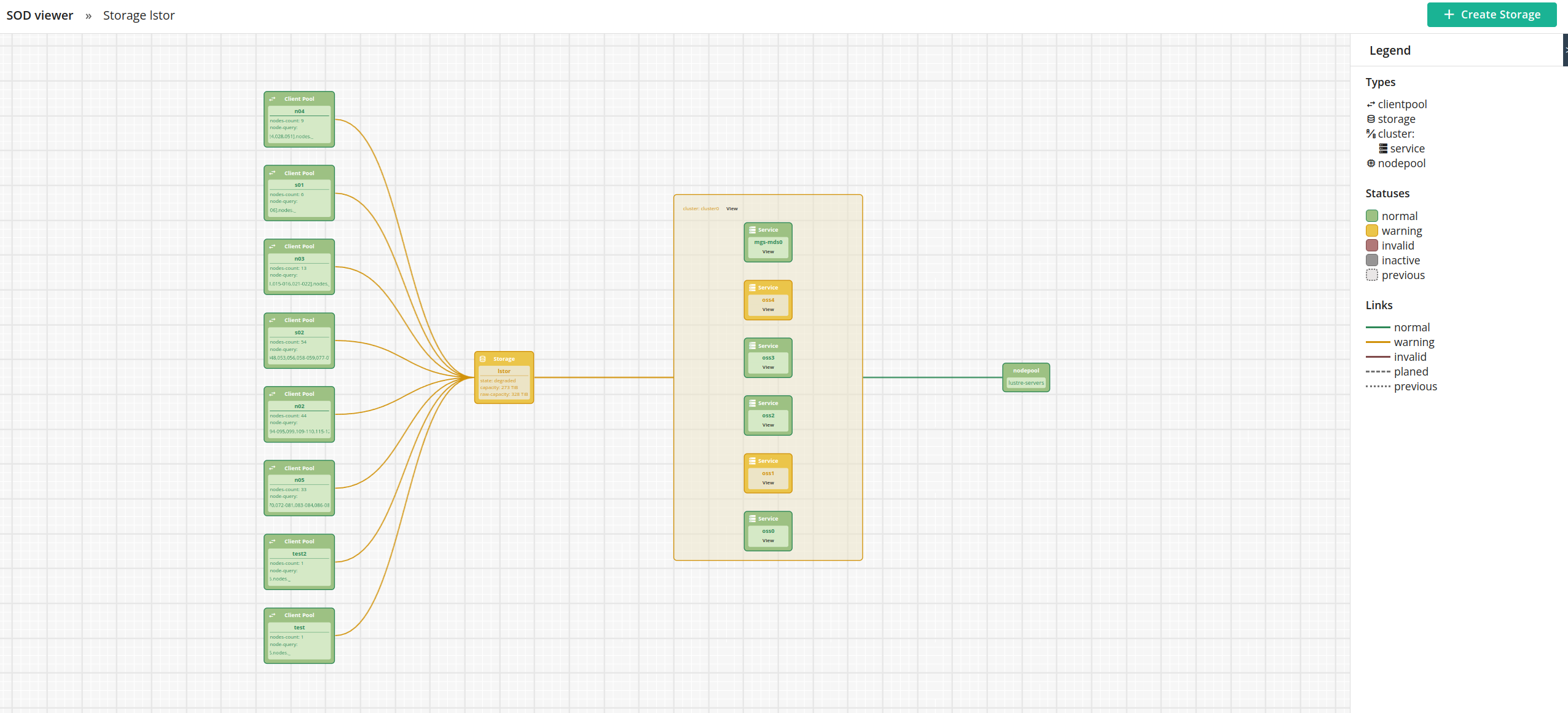Click the warning link orange line sample
Image resolution: width=1568 pixels, height=713 pixels.
coord(1378,342)
